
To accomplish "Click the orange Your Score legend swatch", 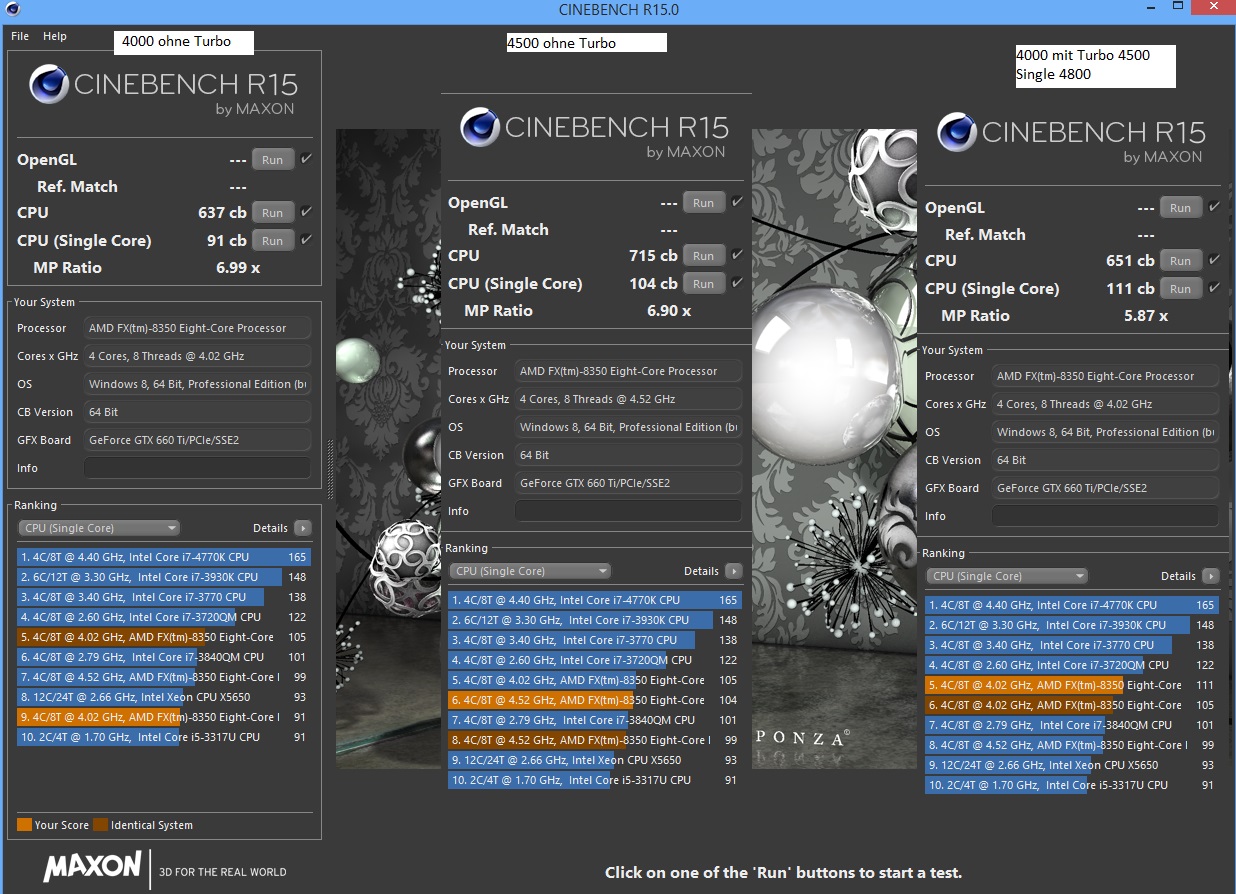I will 25,825.
